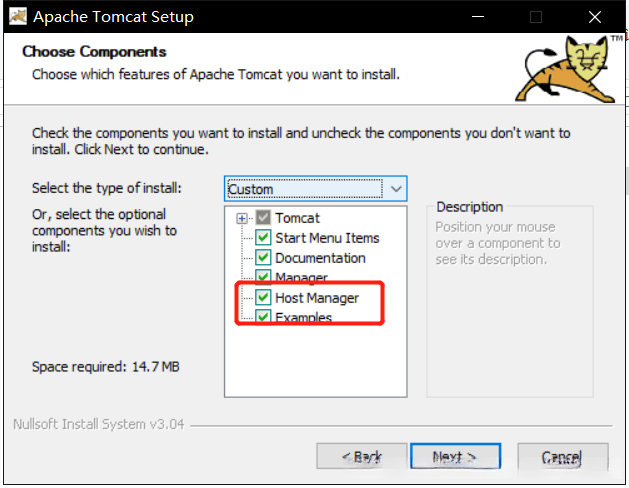Toggle the Documentation component checkbox

[x=263, y=258]
